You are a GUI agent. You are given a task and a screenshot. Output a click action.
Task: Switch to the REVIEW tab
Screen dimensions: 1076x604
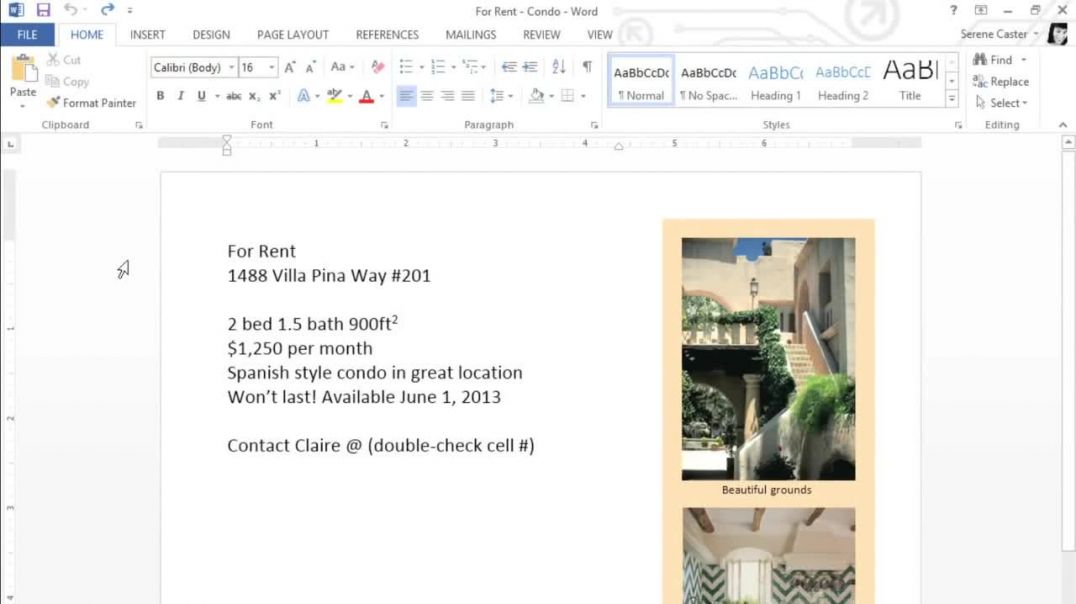(x=541, y=34)
